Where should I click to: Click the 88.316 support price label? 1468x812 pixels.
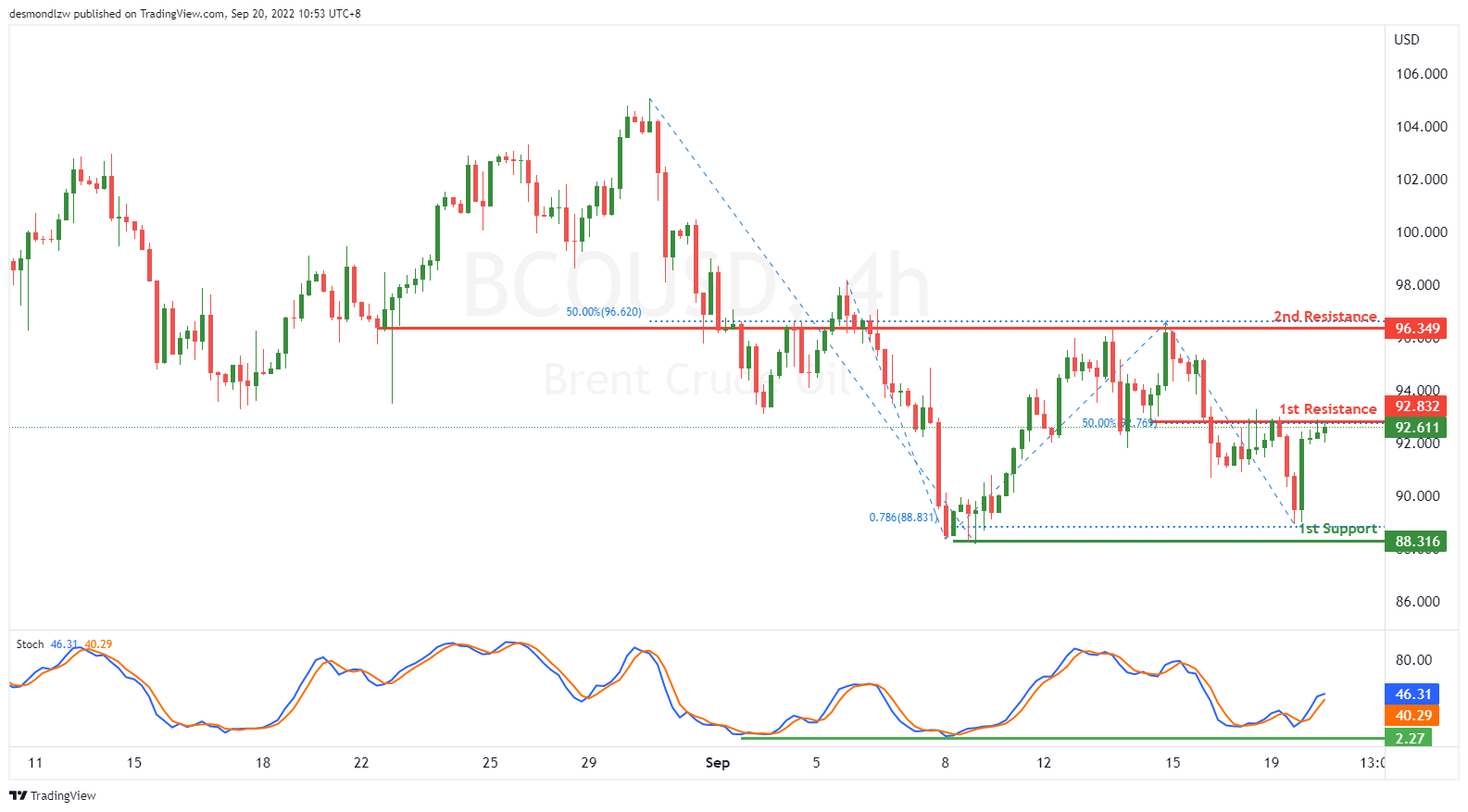[x=1416, y=542]
